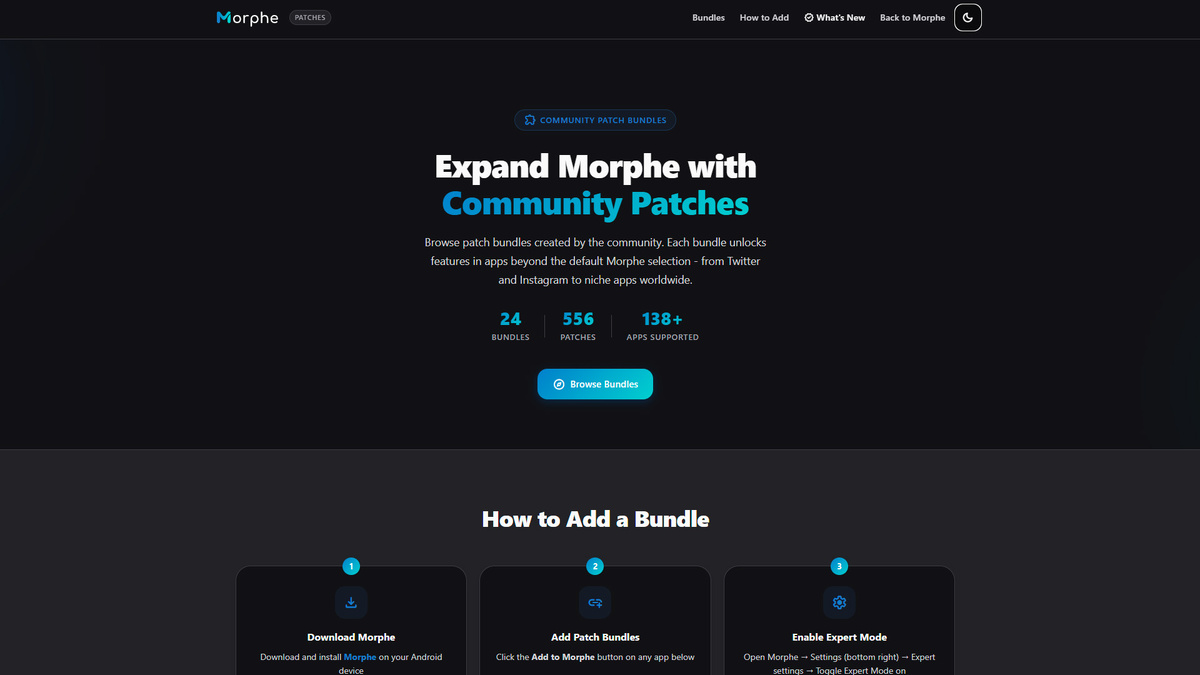Viewport: 1200px width, 675px height.
Task: Click the download icon in step 1 card
Action: (351, 602)
